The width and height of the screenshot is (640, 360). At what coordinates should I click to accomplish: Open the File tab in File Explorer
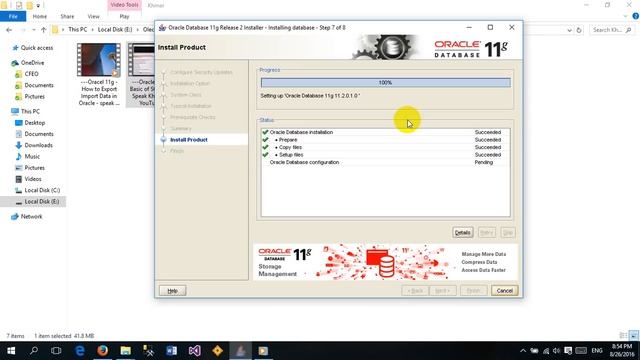coord(13,16)
